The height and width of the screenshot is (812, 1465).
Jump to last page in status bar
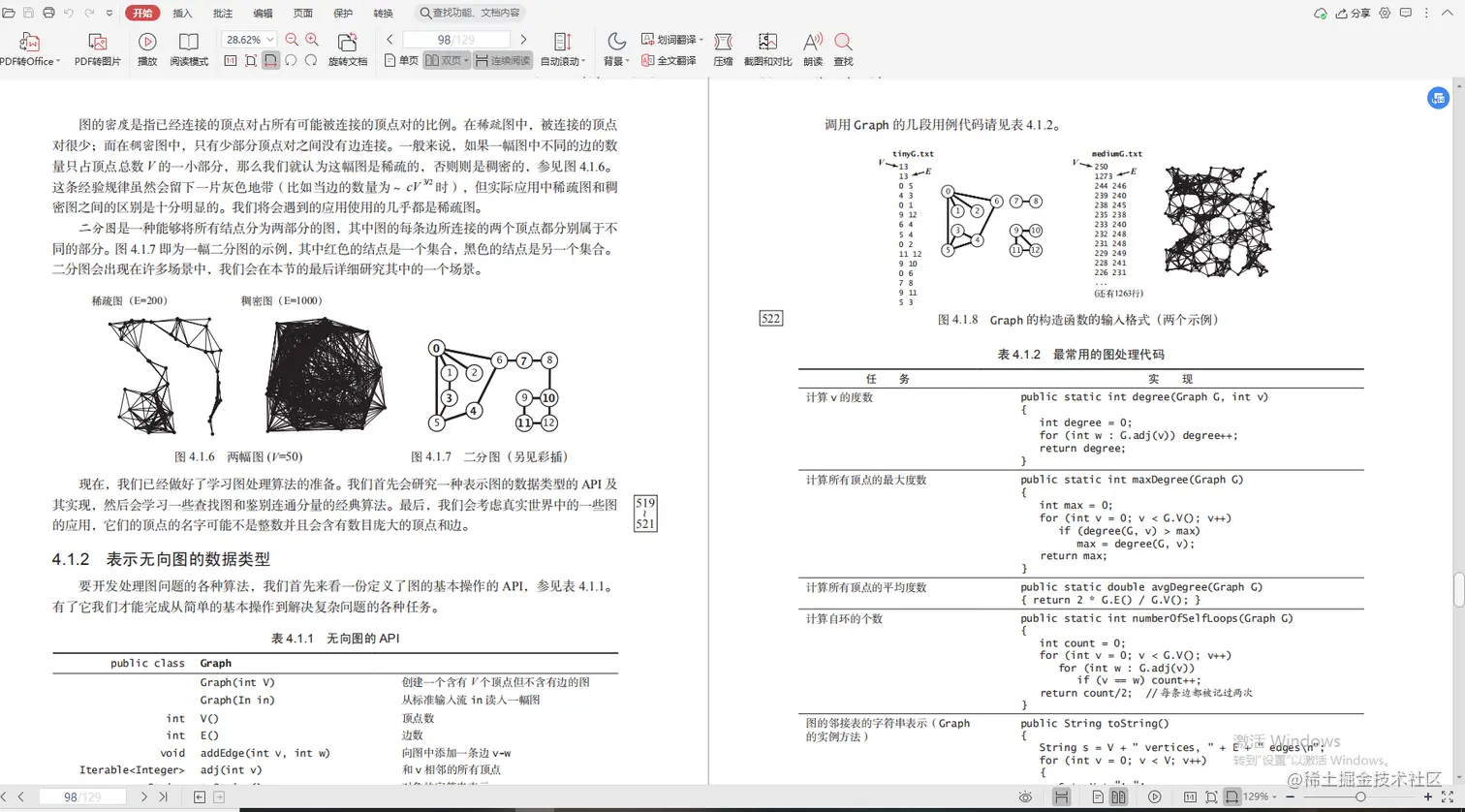[163, 796]
